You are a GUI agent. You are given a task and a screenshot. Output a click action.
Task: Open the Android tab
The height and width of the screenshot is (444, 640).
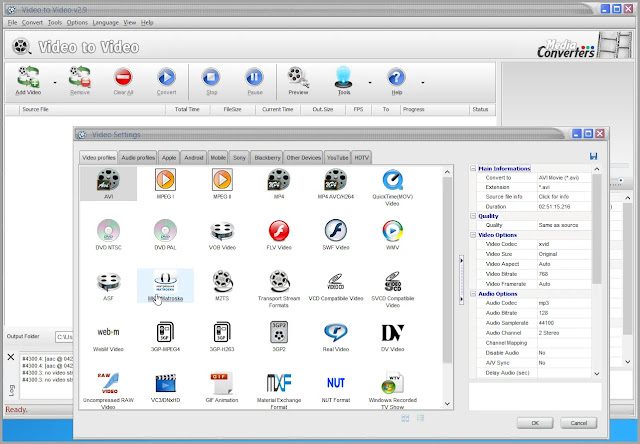(x=193, y=158)
